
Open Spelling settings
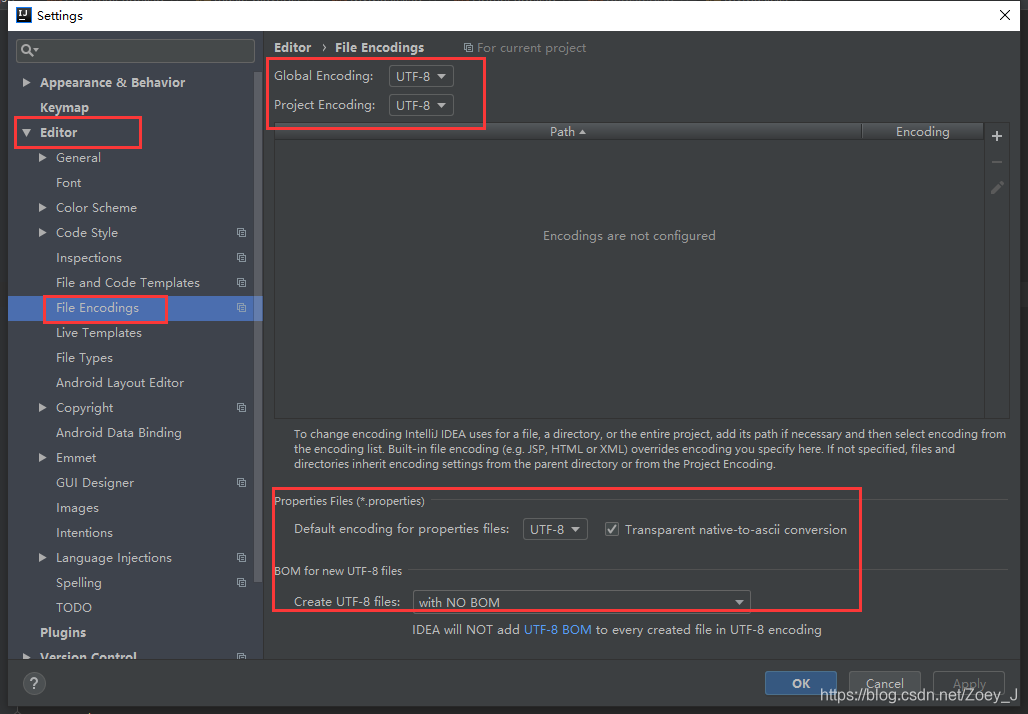(x=79, y=583)
